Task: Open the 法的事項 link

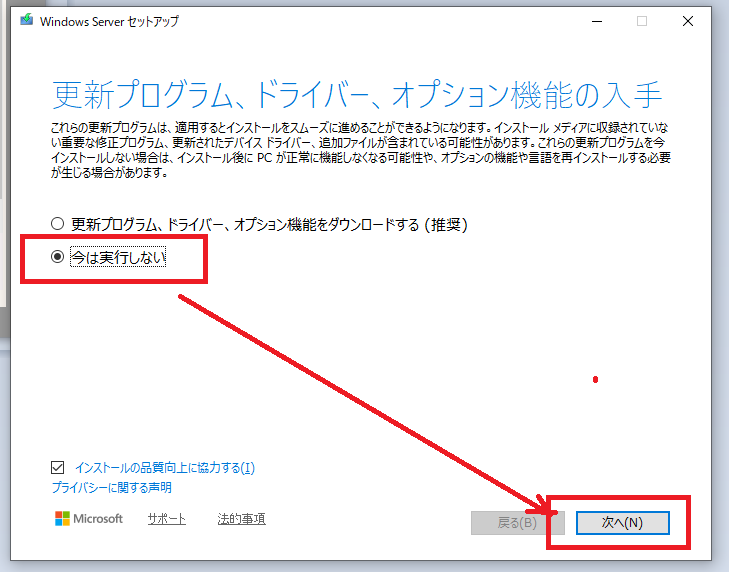Action: click(x=241, y=519)
